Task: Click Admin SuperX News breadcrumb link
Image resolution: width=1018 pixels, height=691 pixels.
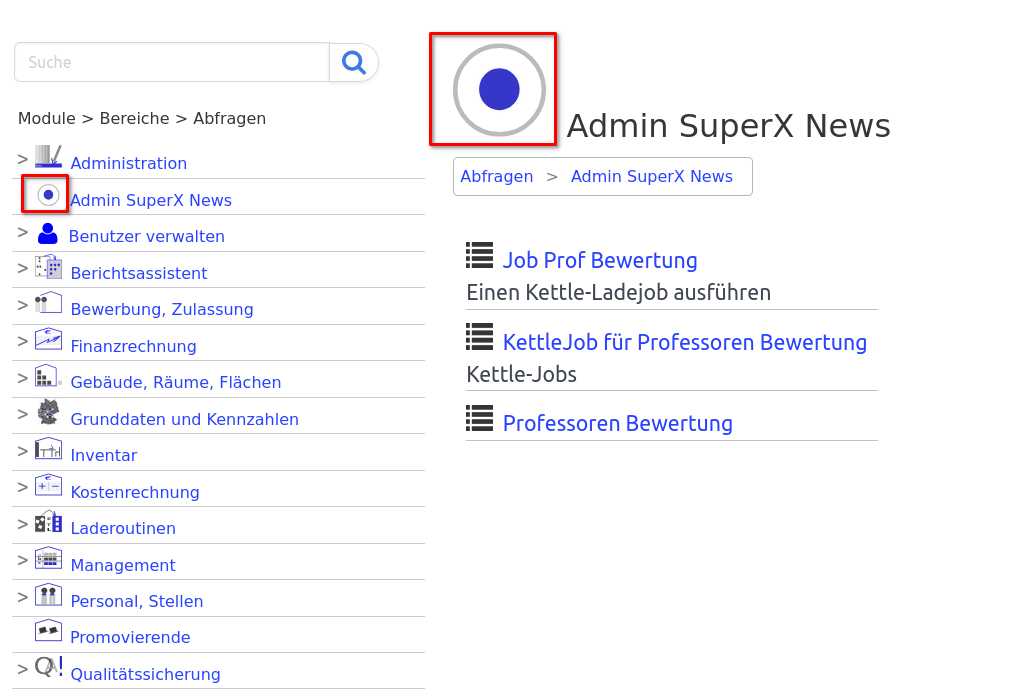Action: pos(652,177)
